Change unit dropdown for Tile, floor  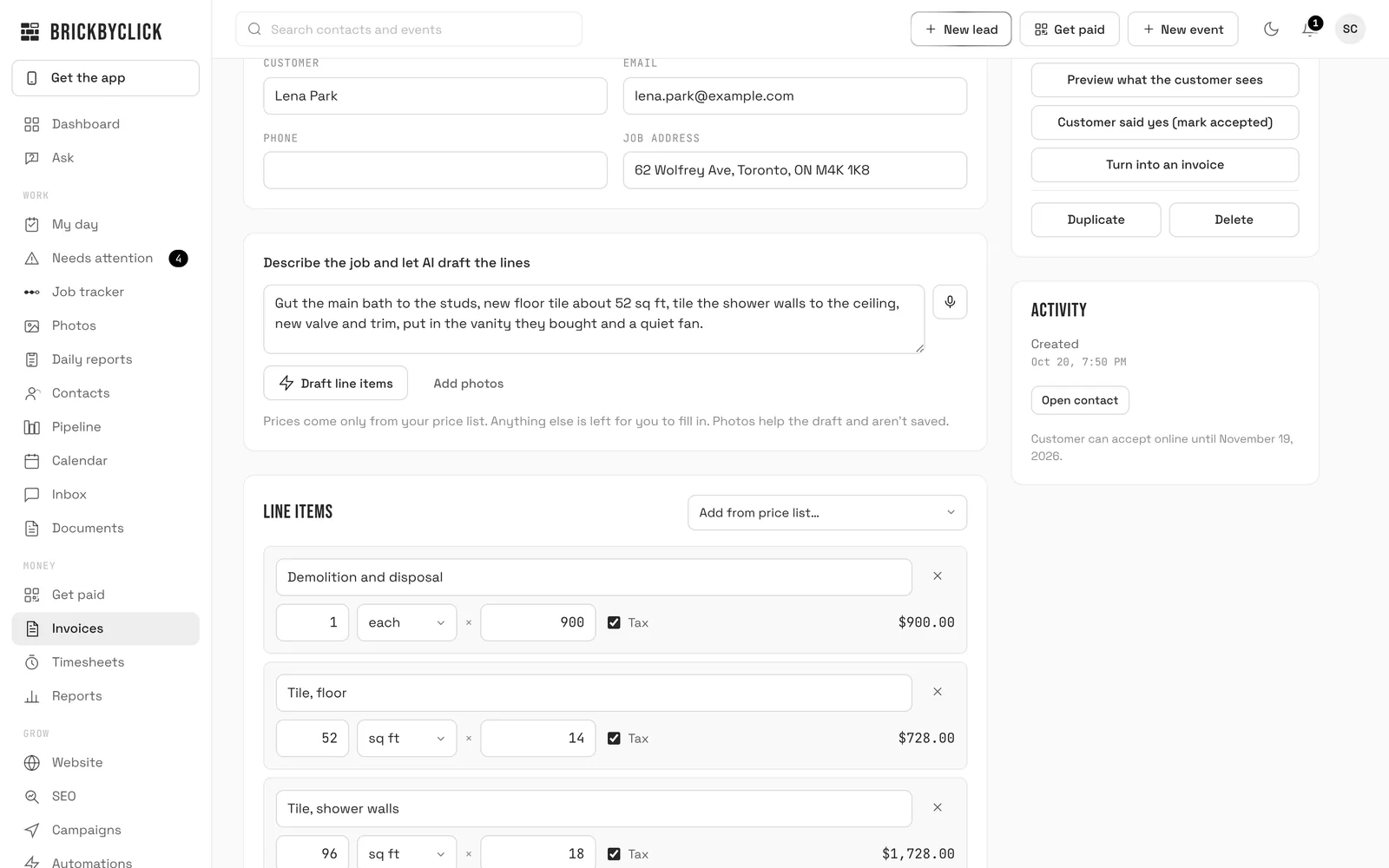(406, 738)
